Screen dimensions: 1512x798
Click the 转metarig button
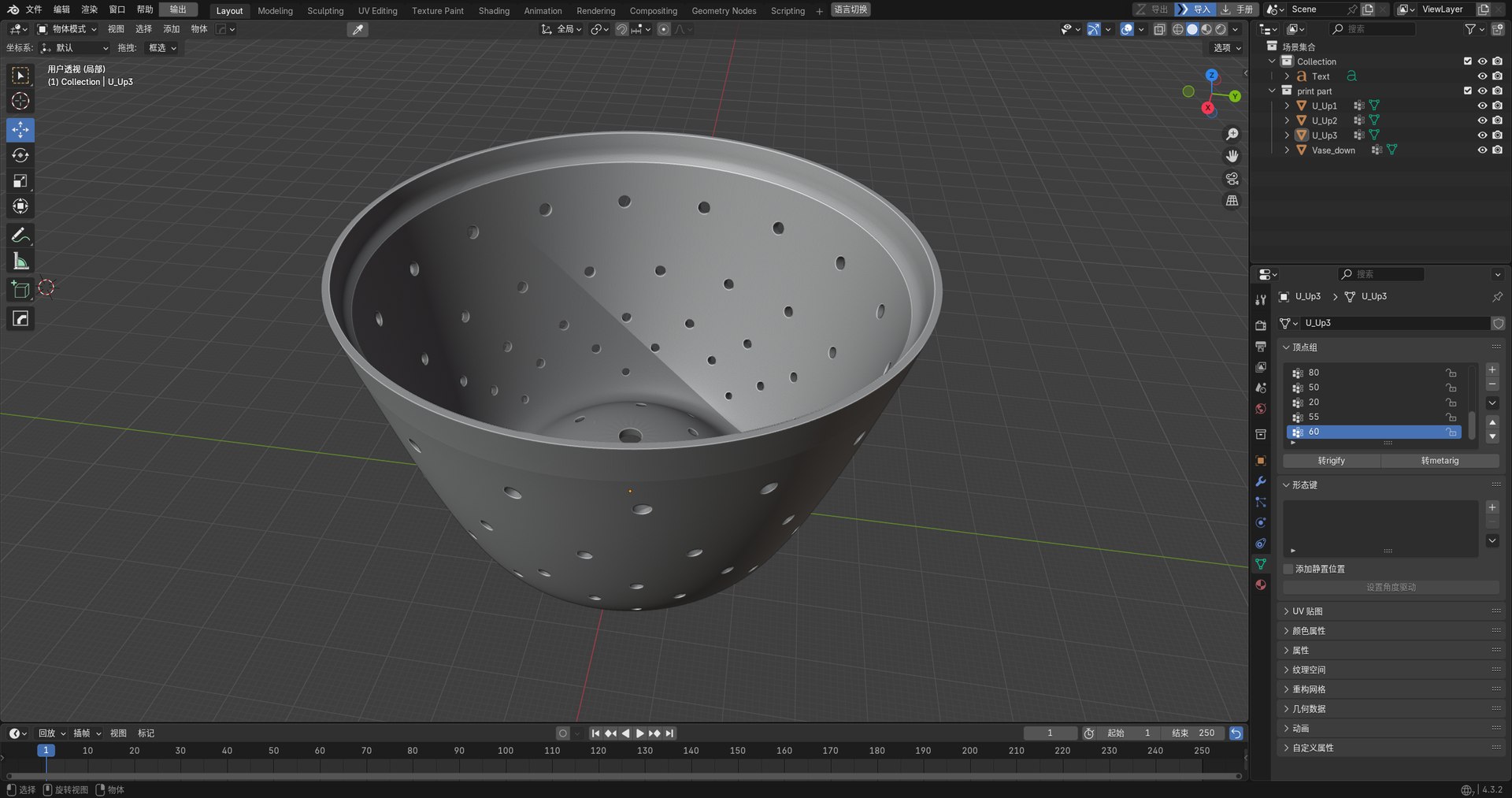[1440, 461]
